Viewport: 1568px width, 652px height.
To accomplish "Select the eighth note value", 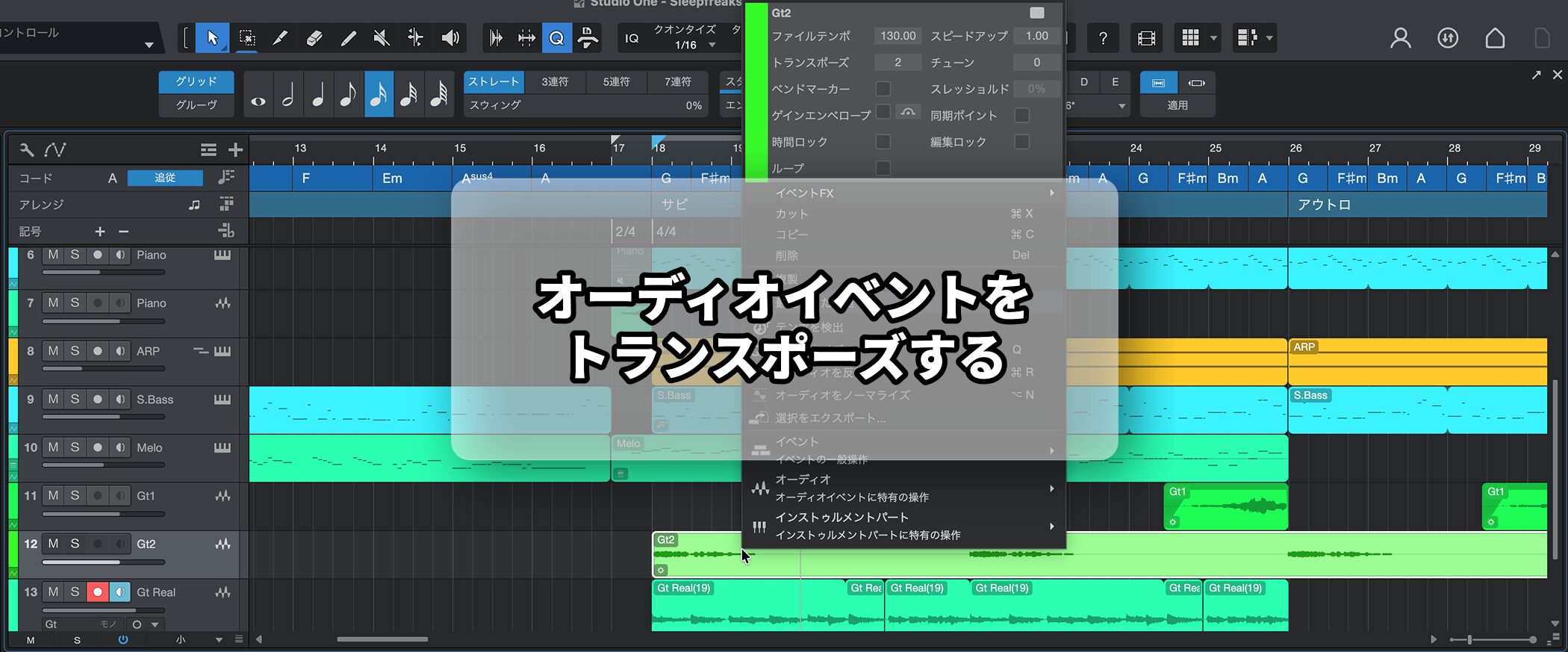I will point(348,95).
